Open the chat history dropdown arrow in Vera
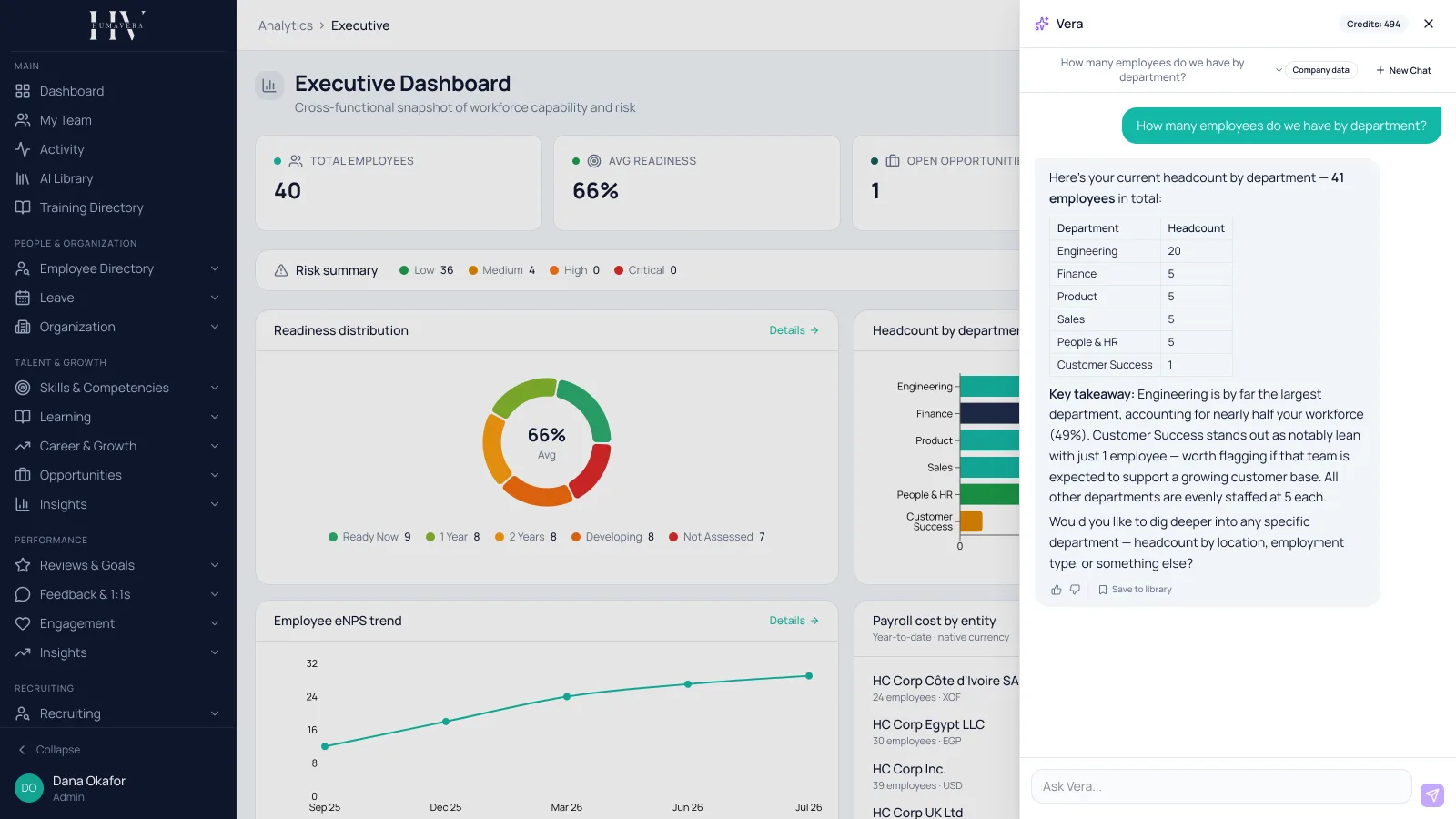Viewport: 1456px width, 819px height. (x=1279, y=70)
